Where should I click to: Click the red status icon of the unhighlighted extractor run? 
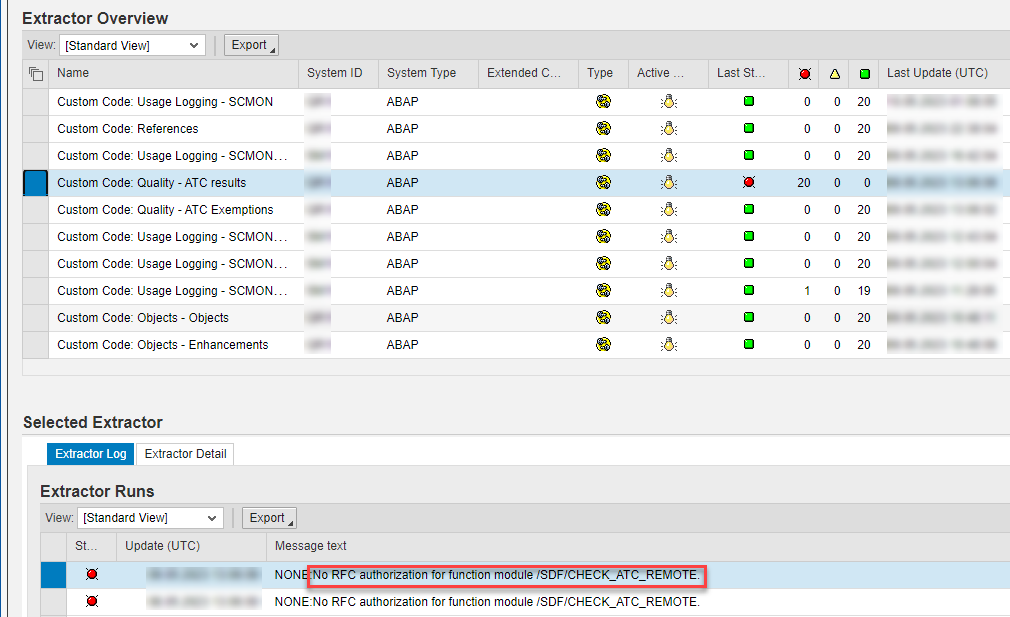pos(92,602)
